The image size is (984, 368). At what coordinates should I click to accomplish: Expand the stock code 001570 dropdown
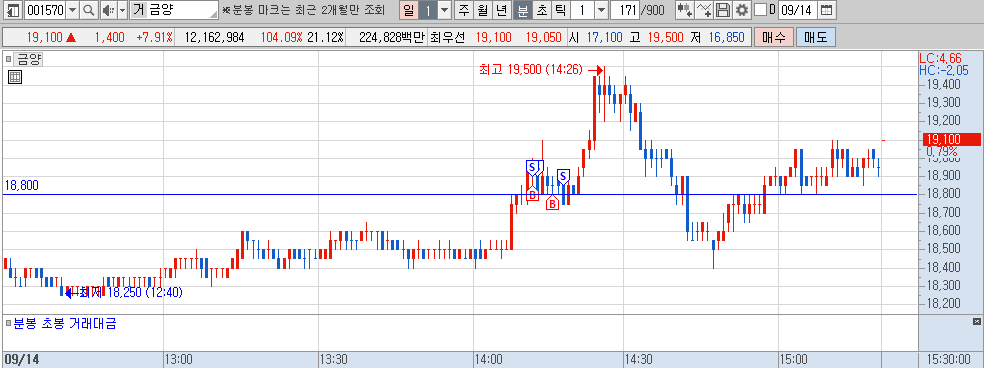(72, 10)
